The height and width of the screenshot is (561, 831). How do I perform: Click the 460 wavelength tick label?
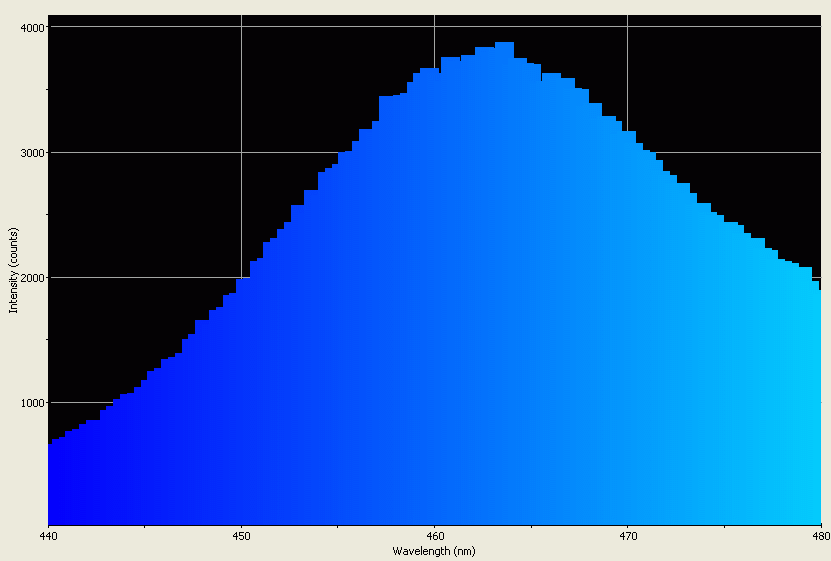click(434, 536)
